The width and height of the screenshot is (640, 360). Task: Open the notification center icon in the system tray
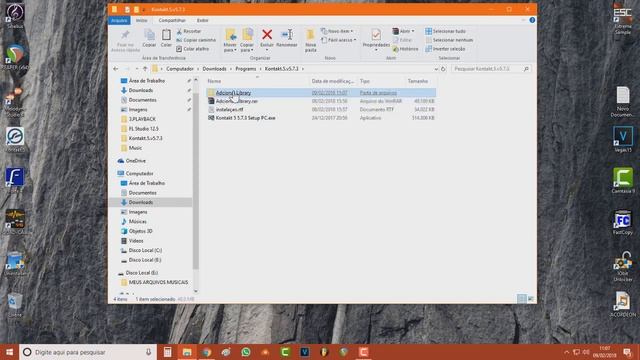[627, 352]
